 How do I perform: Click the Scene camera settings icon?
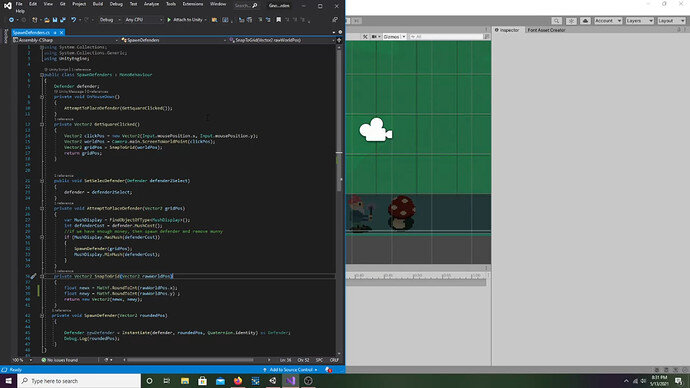click(375, 37)
